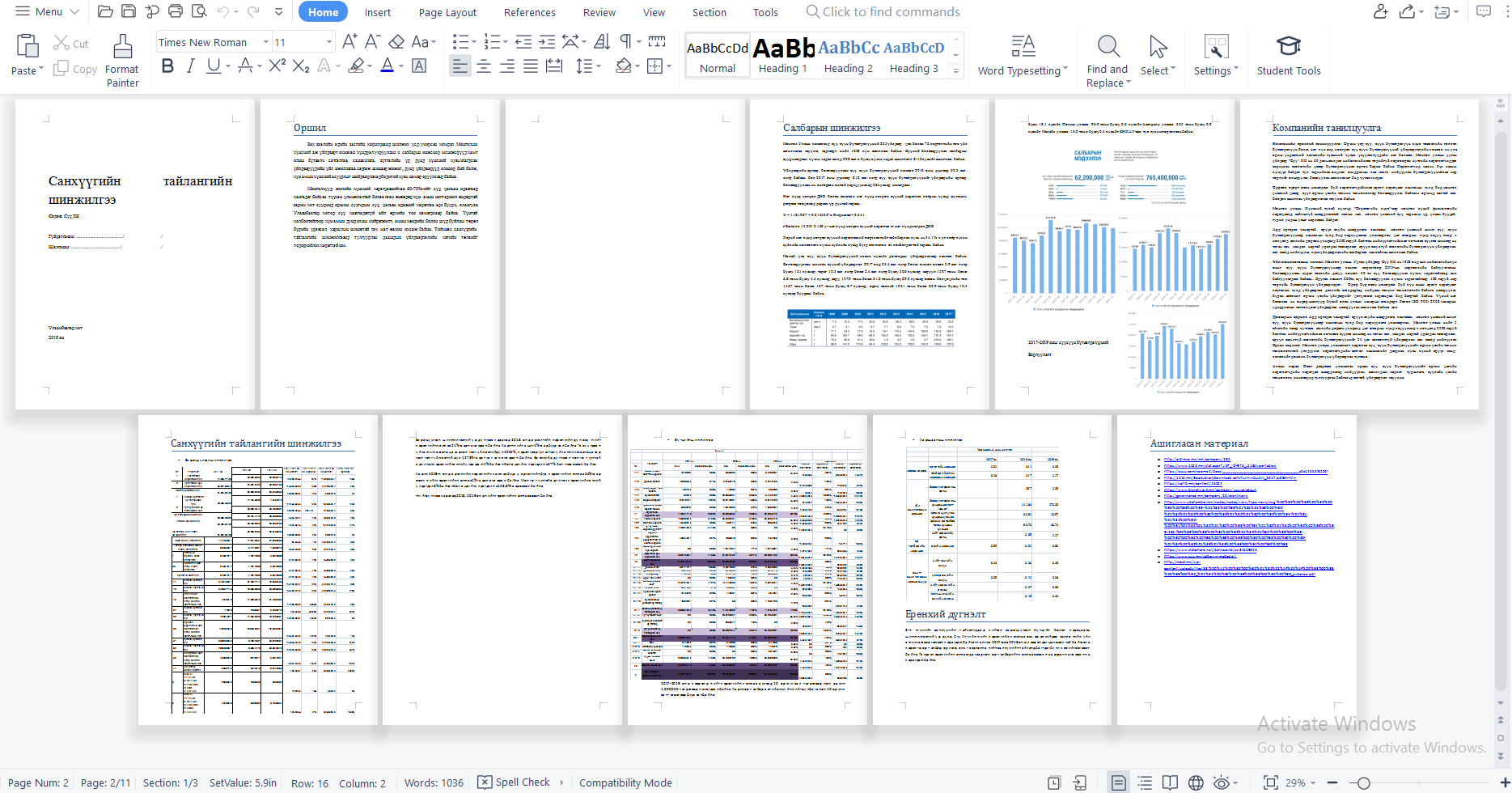Image resolution: width=1512 pixels, height=793 pixels.
Task: Activate the Format Painter brush
Action: (122, 46)
